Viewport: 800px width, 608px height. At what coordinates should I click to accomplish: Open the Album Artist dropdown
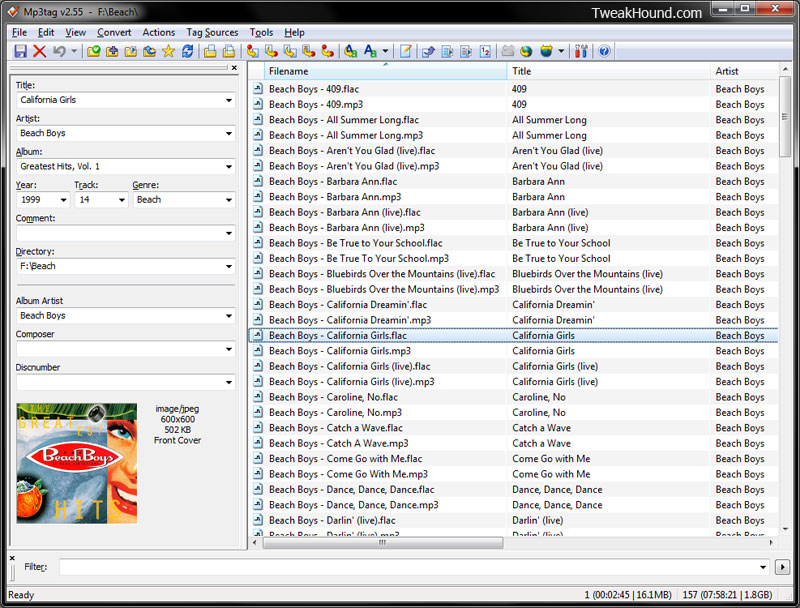click(x=229, y=316)
